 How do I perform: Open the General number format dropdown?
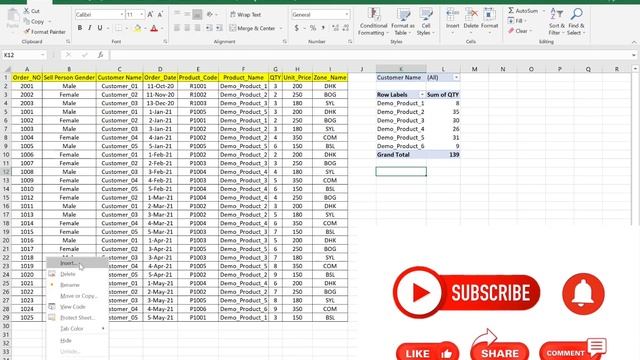click(x=347, y=15)
